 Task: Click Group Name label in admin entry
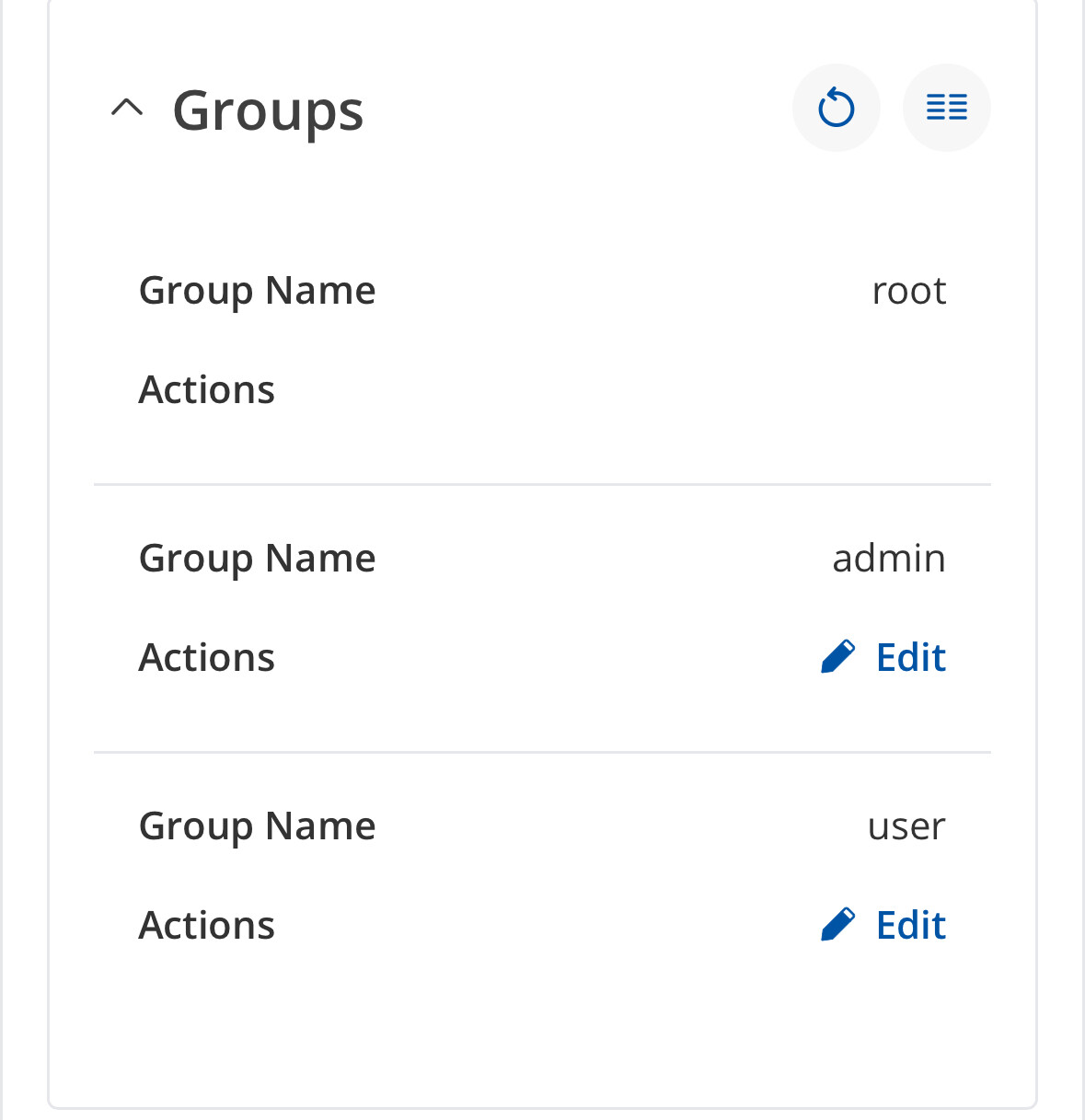[257, 559]
